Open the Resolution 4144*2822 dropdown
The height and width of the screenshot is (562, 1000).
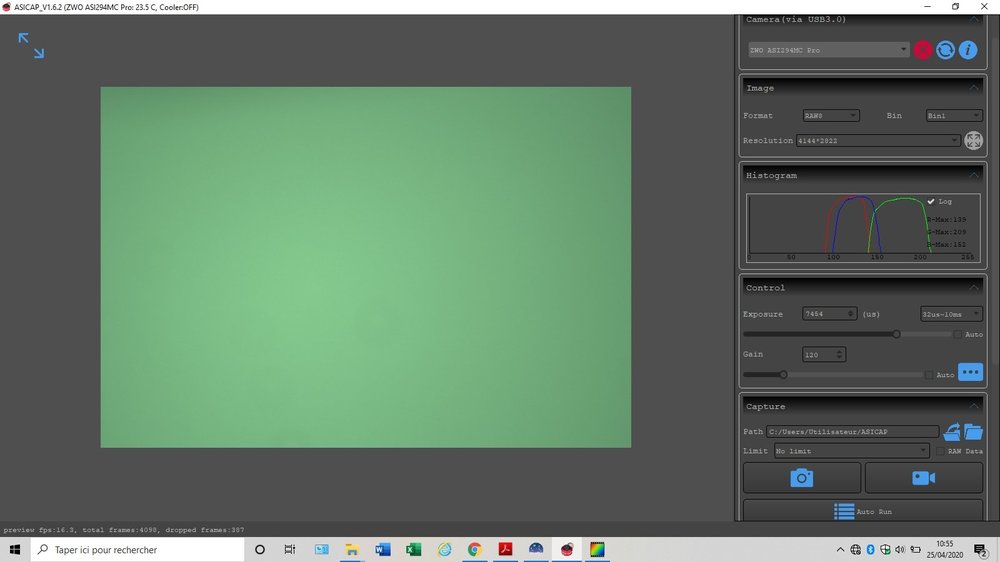878,140
